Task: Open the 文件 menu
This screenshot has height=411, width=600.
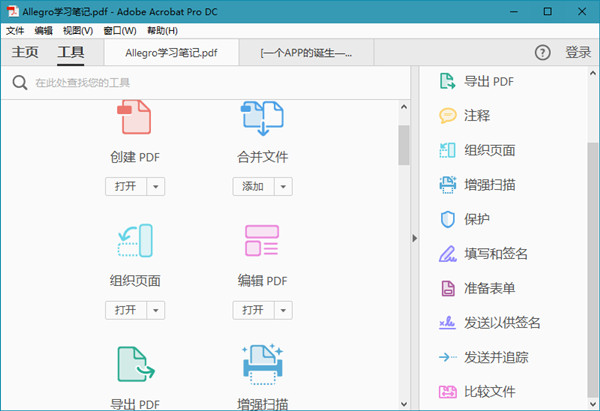Action: tap(15, 31)
